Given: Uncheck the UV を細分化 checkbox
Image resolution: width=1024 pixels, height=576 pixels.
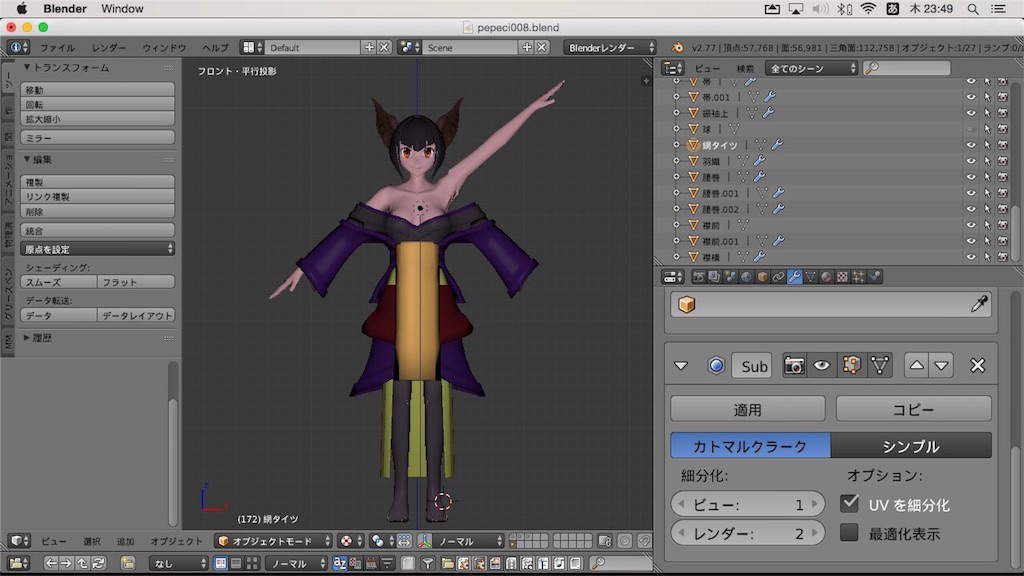Looking at the screenshot, I should coord(849,504).
